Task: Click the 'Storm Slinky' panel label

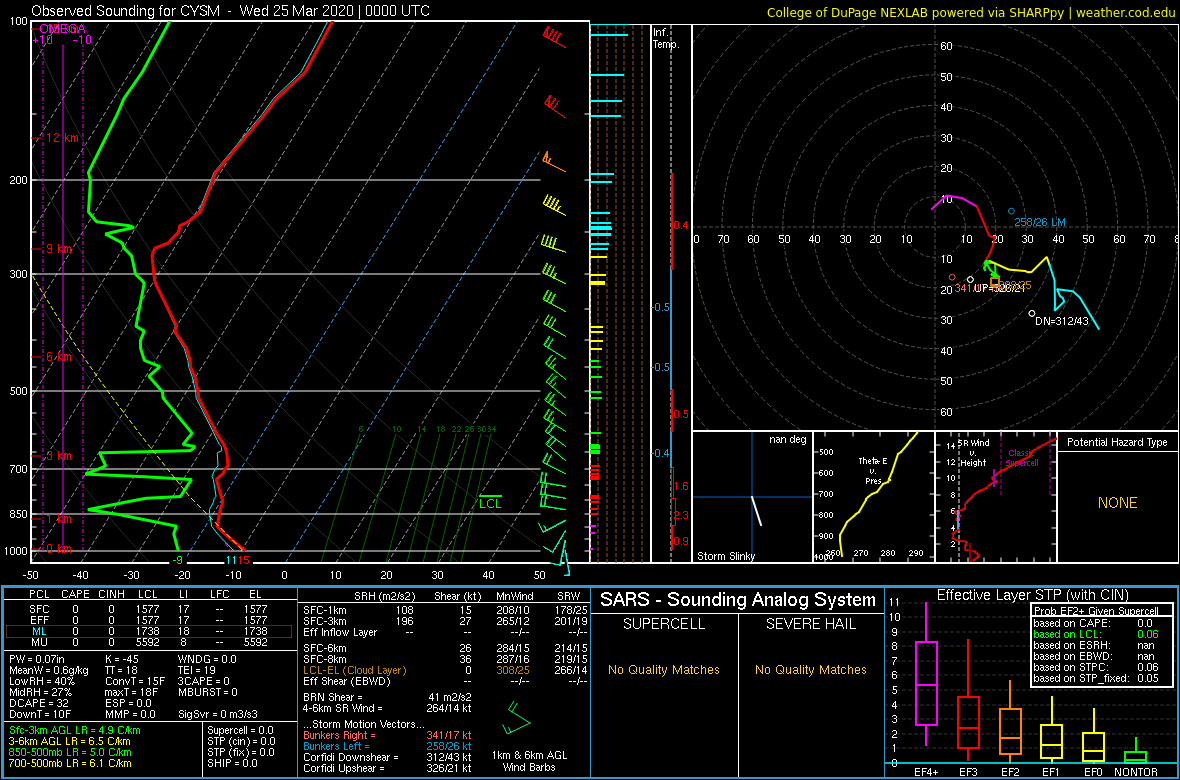Action: point(725,556)
